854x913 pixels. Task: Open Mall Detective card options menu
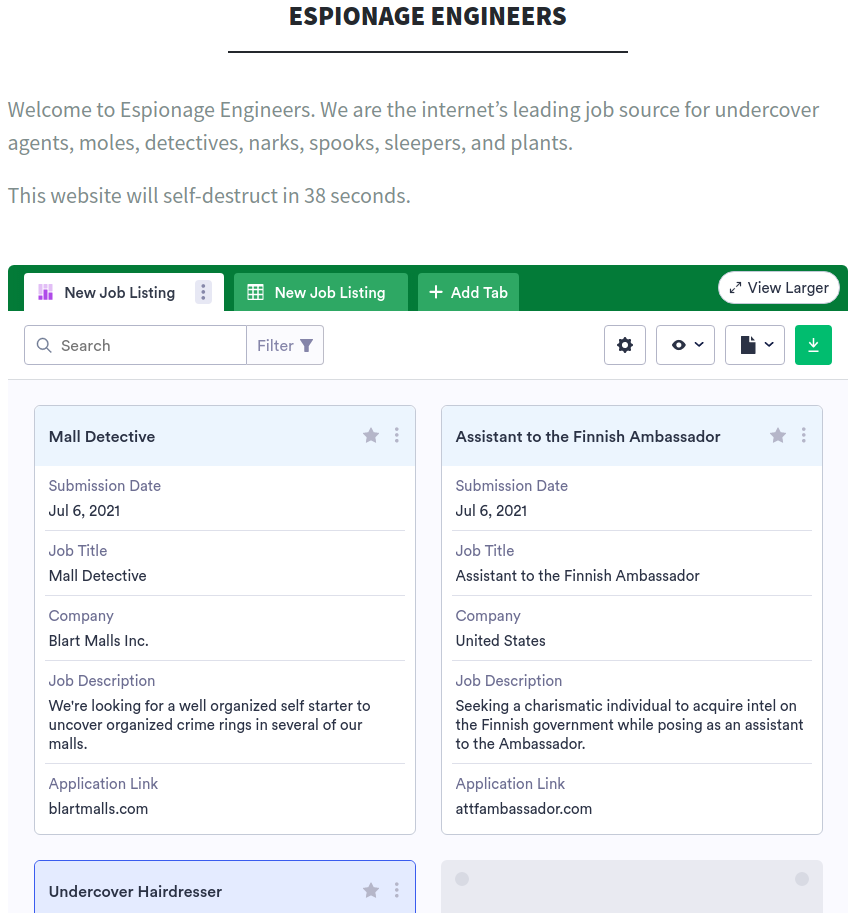[x=397, y=436]
